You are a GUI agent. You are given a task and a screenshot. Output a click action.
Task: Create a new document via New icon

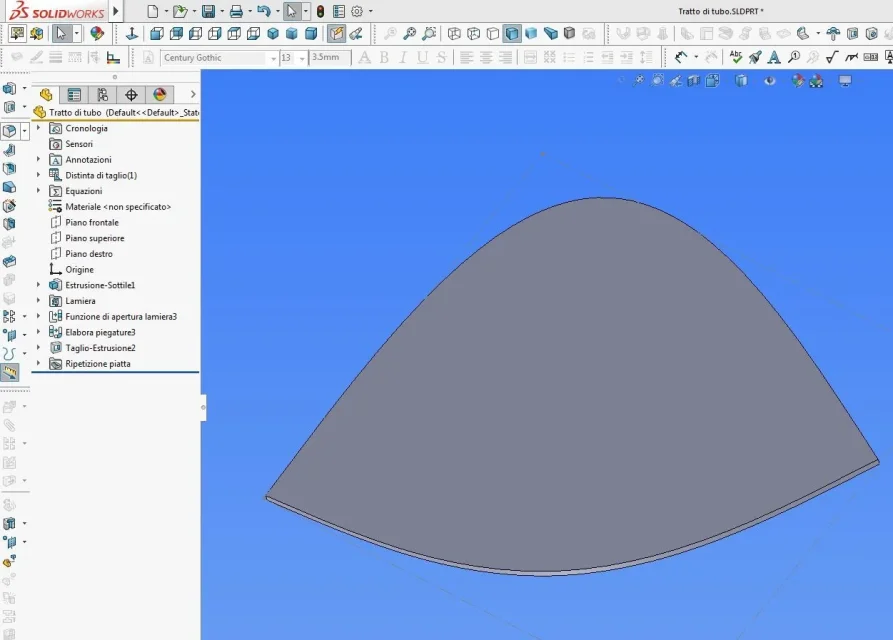coord(152,11)
